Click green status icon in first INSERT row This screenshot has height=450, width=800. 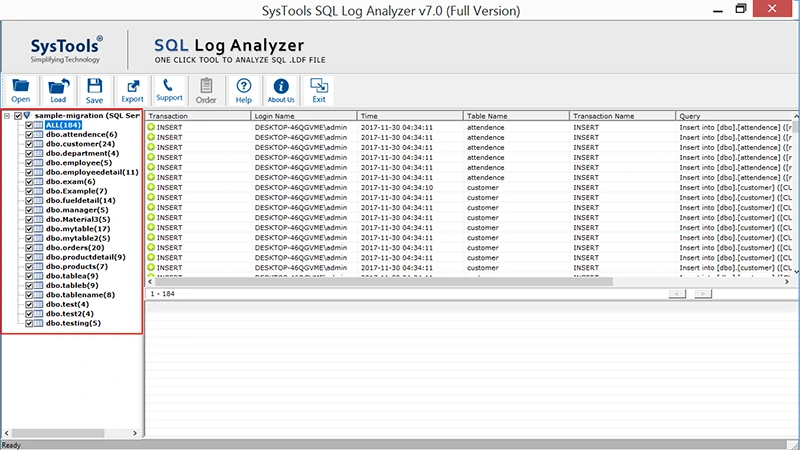151,127
